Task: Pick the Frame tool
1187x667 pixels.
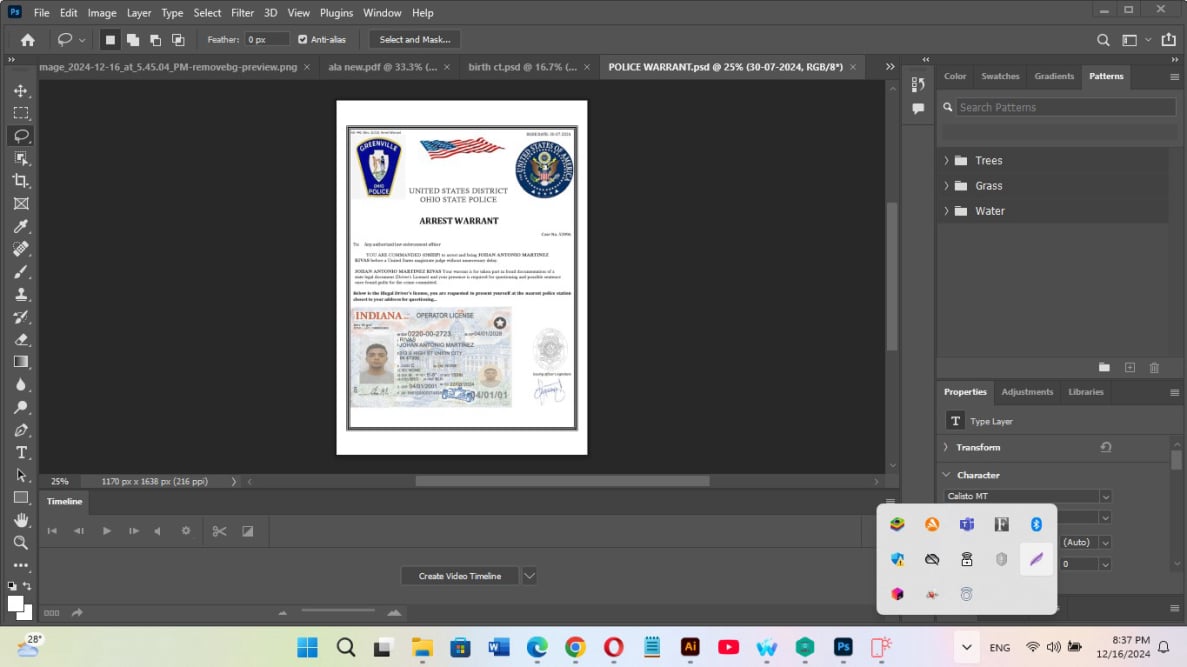Action: (x=20, y=204)
